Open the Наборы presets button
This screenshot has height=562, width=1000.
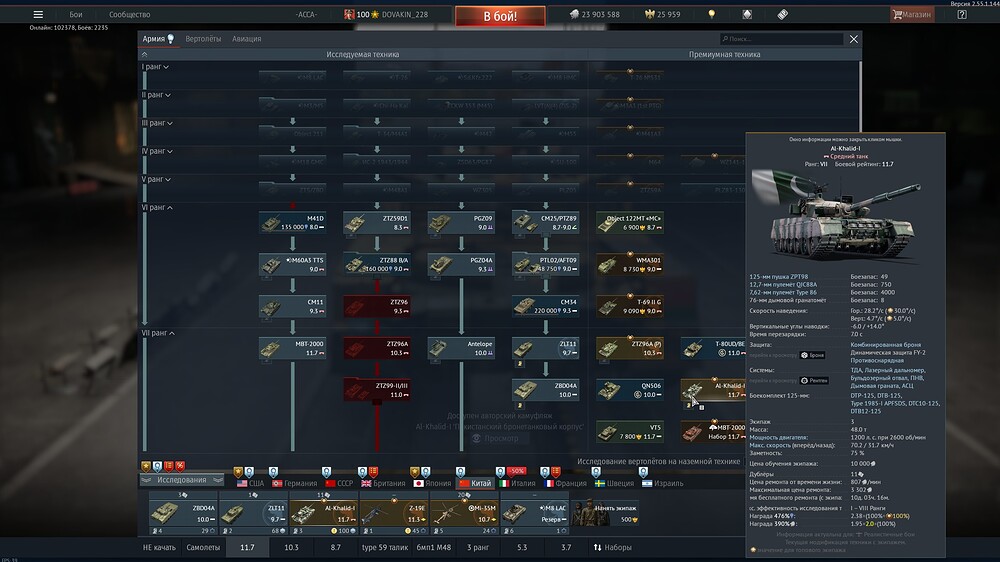click(x=612, y=547)
